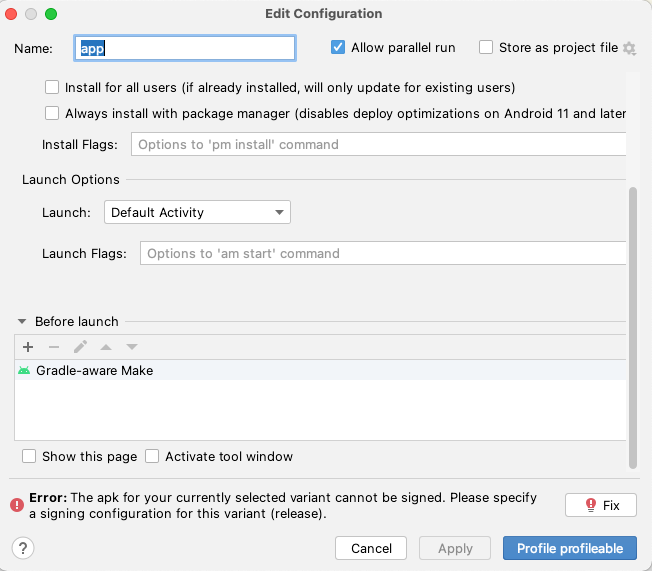Check Install for all users option
The image size is (652, 571).
coord(53,87)
